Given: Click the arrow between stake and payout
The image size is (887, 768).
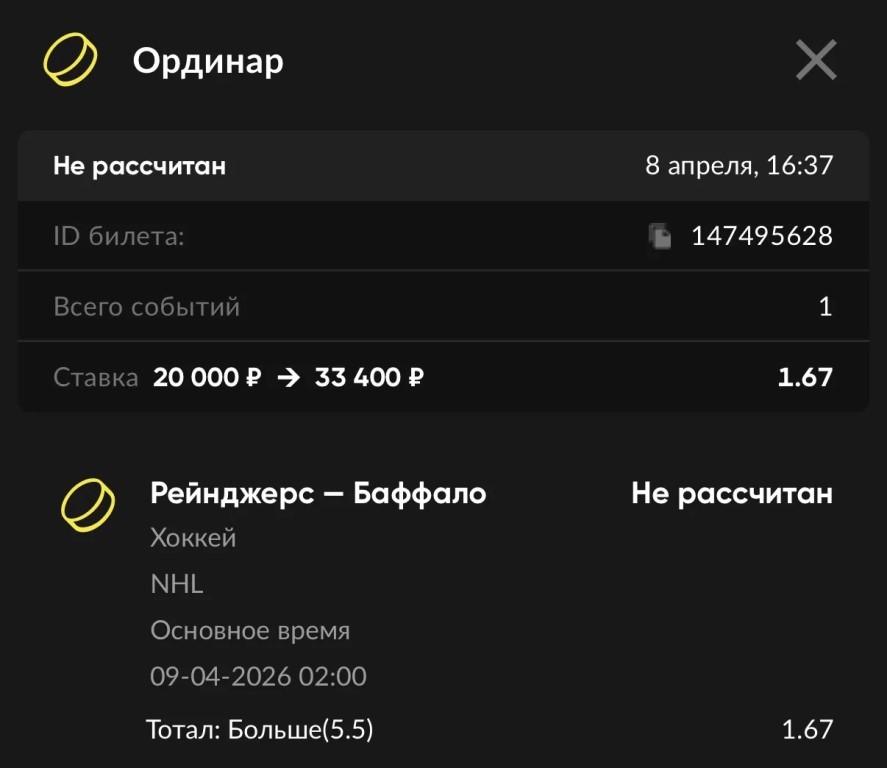Looking at the screenshot, I should (288, 377).
